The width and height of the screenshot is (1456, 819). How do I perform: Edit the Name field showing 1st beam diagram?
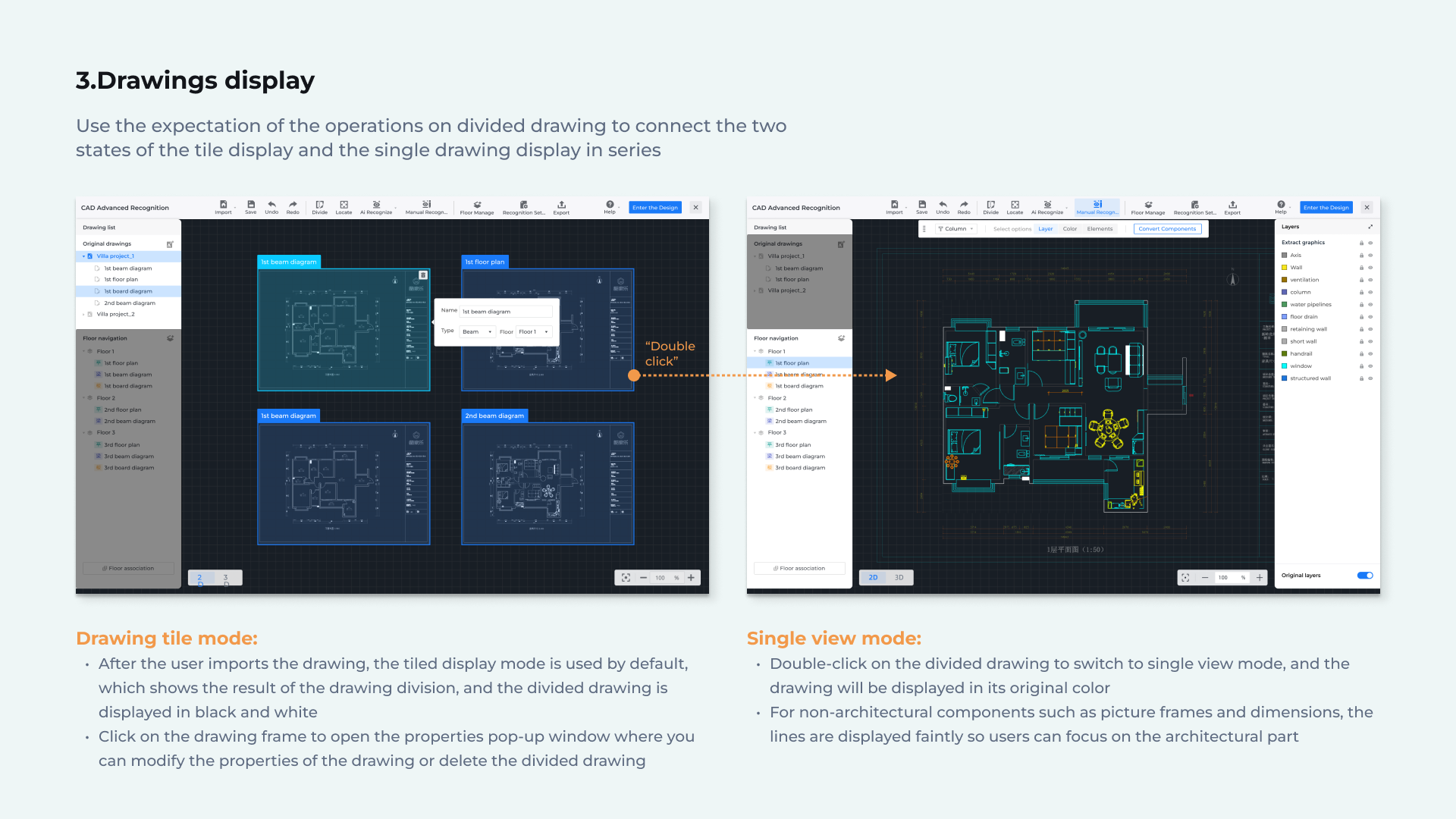506,312
